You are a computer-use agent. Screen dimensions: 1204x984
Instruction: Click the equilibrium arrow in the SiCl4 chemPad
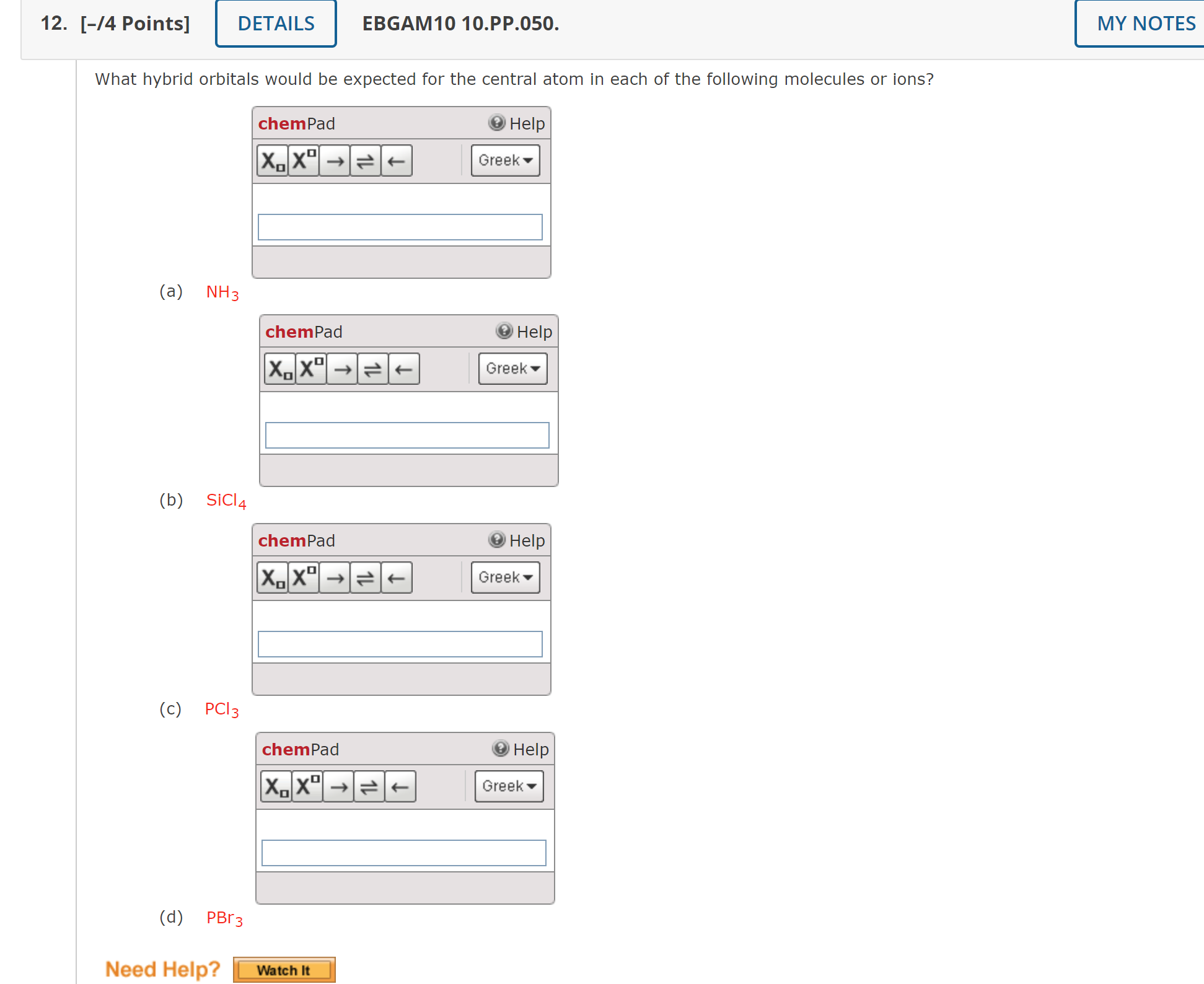[372, 368]
